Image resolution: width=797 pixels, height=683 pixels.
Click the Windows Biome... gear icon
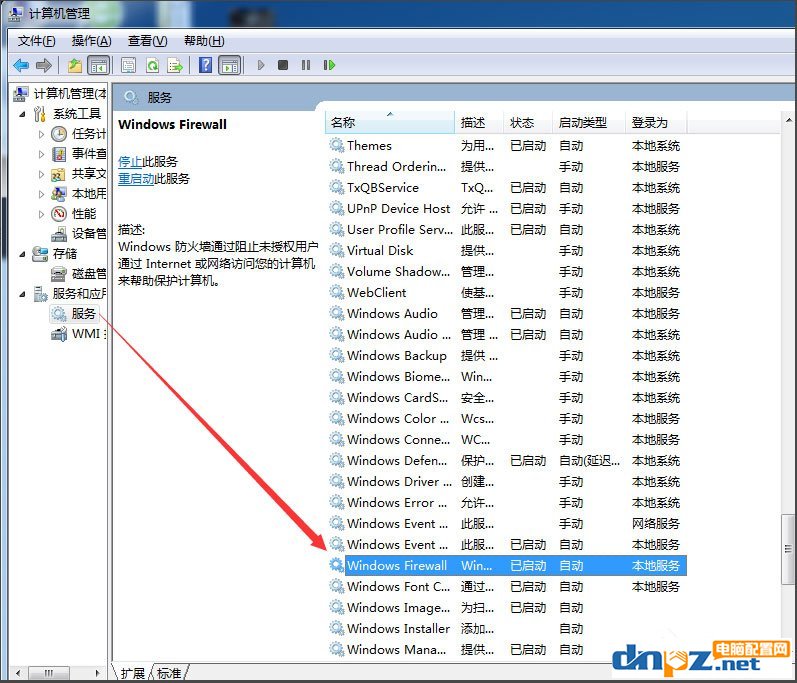[x=336, y=377]
